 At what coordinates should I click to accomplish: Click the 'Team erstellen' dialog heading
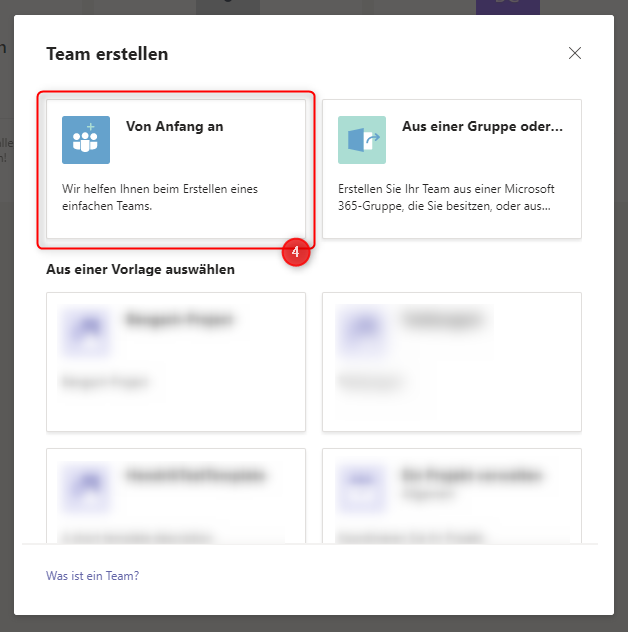point(107,54)
